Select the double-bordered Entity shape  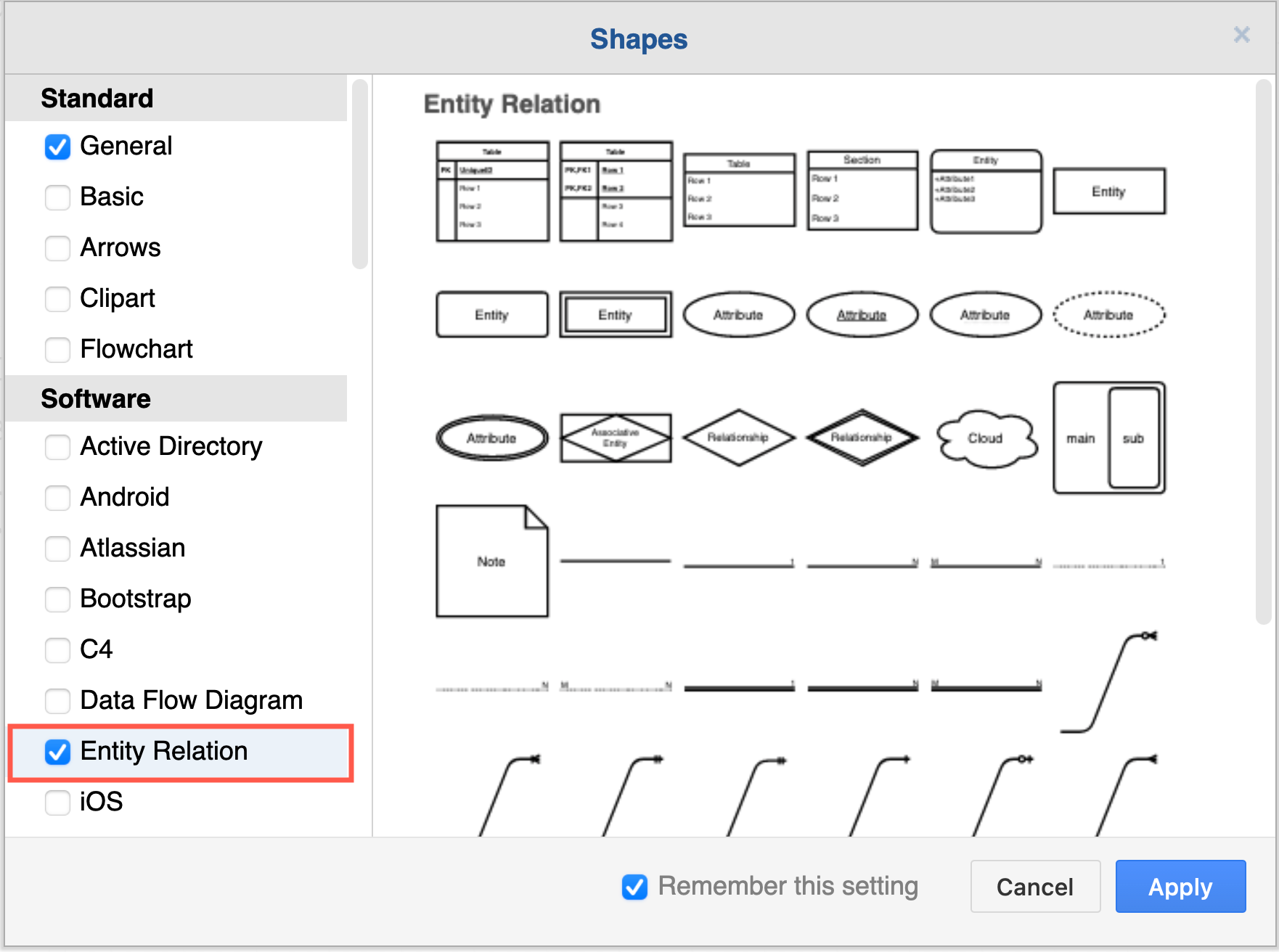point(615,314)
